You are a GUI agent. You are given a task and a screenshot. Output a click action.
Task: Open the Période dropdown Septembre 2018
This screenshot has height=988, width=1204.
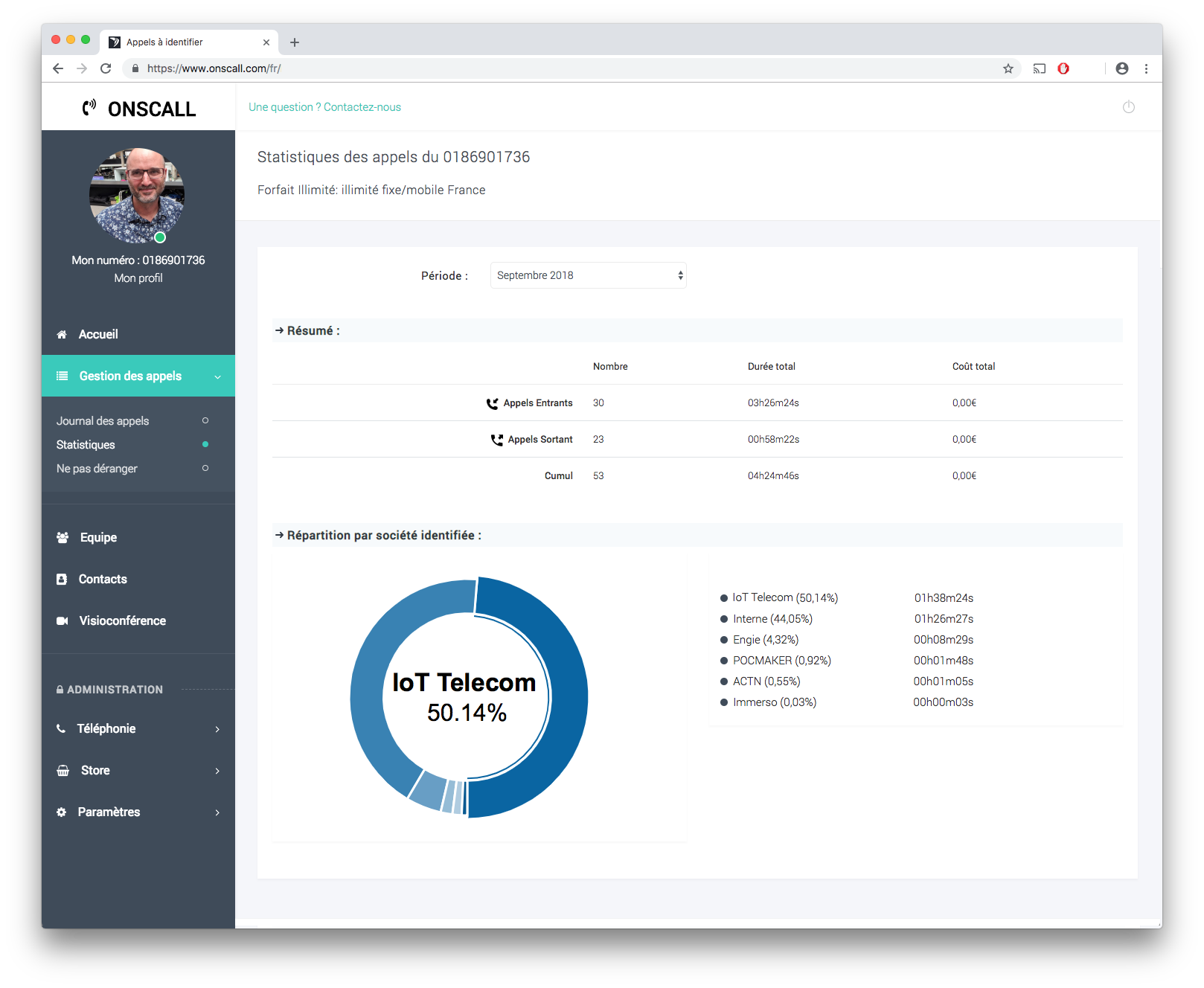click(589, 275)
